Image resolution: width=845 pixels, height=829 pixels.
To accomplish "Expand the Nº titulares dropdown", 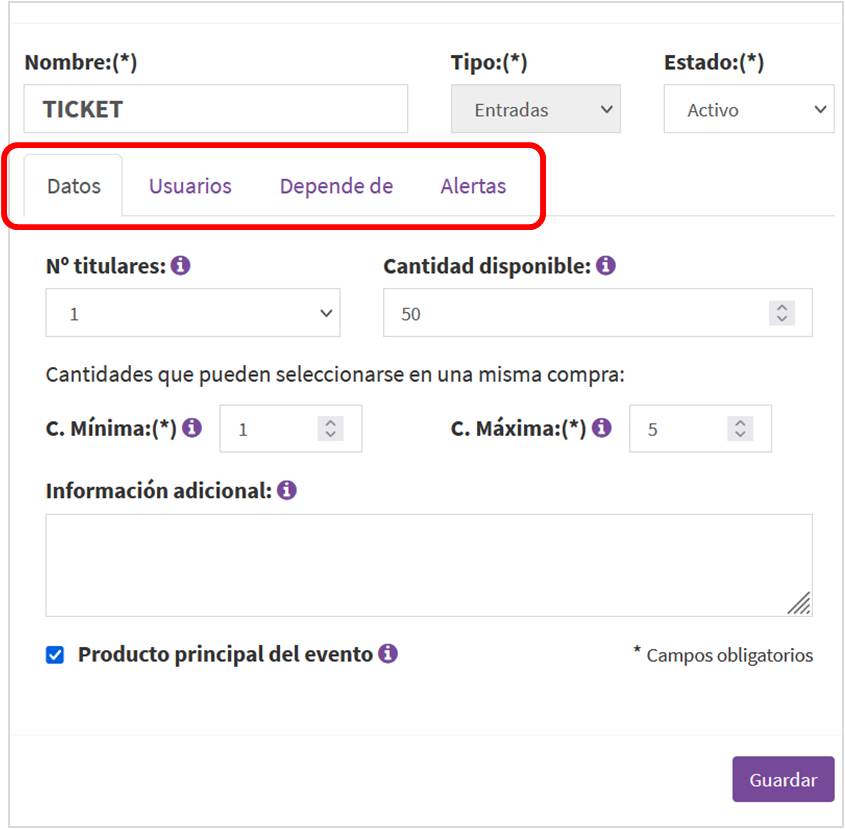I will [x=193, y=314].
